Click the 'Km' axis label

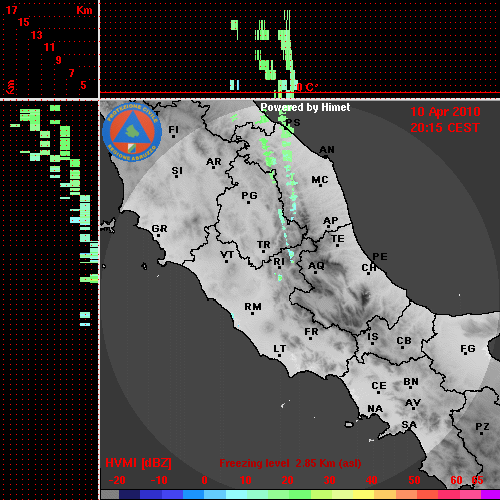(x=84, y=10)
